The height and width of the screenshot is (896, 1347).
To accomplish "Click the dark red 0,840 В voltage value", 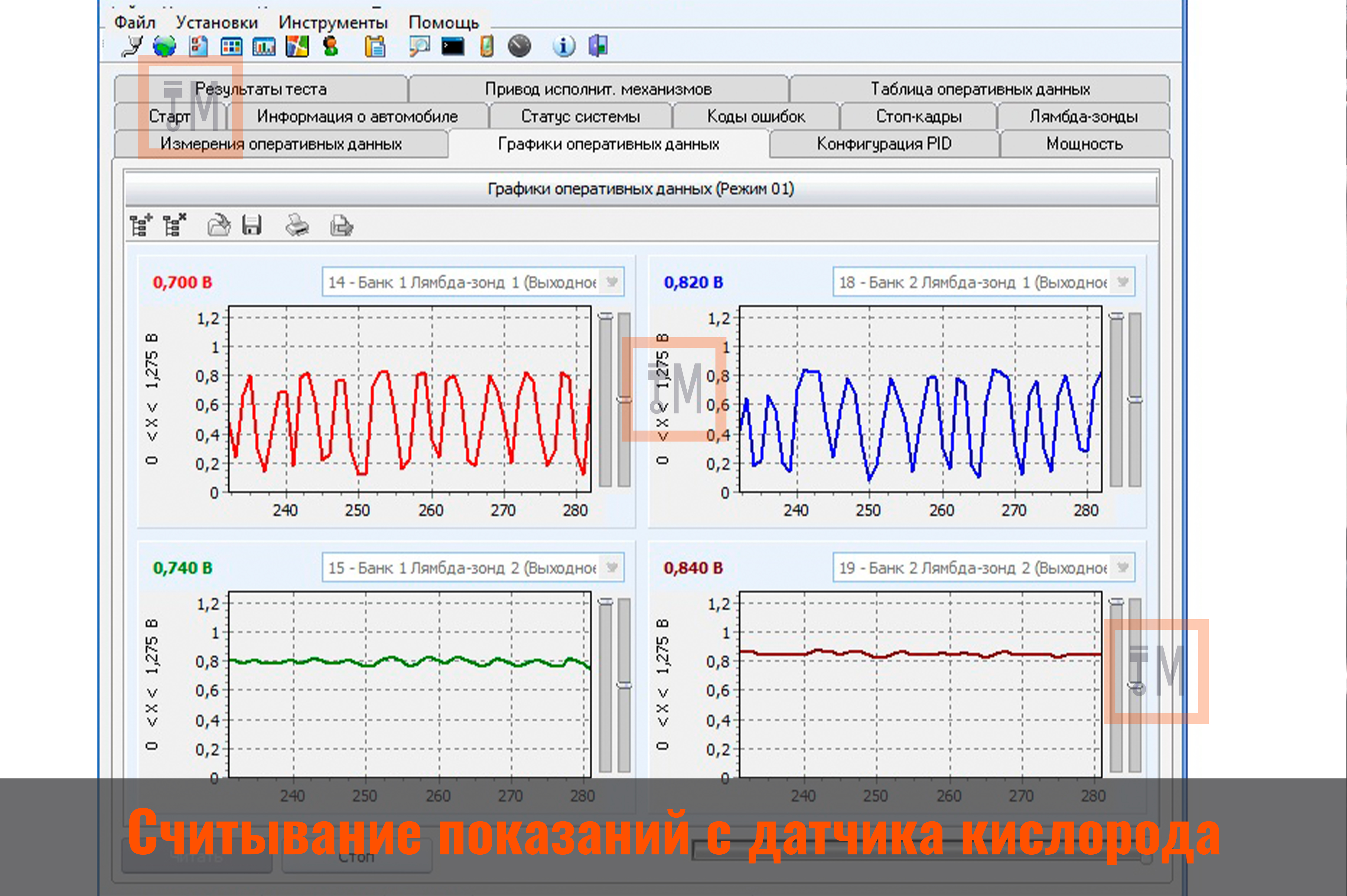I will point(693,568).
